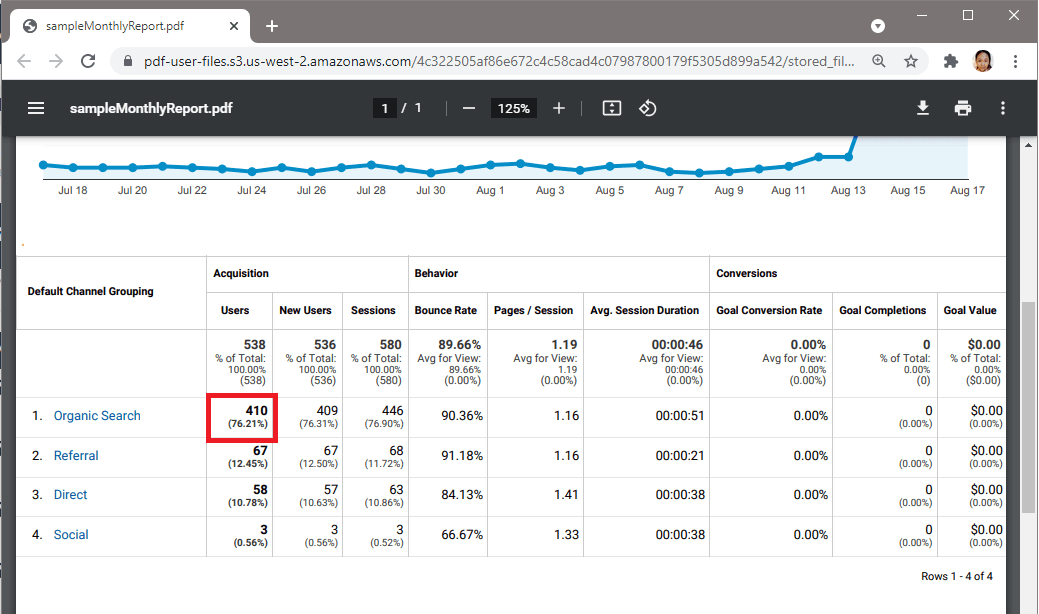Viewport: 1039px width, 614px height.
Task: Click the Organic Search link
Action: click(x=97, y=416)
